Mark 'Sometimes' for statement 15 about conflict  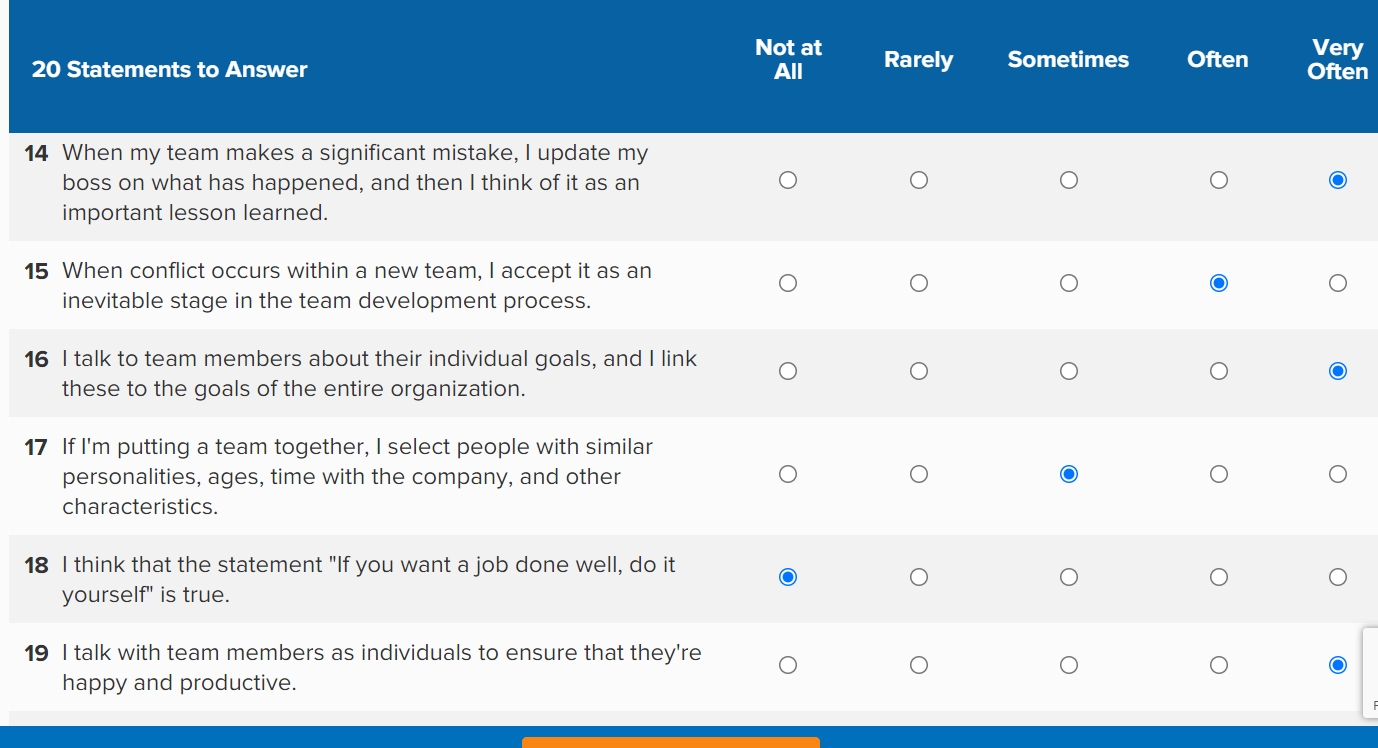tap(1069, 283)
